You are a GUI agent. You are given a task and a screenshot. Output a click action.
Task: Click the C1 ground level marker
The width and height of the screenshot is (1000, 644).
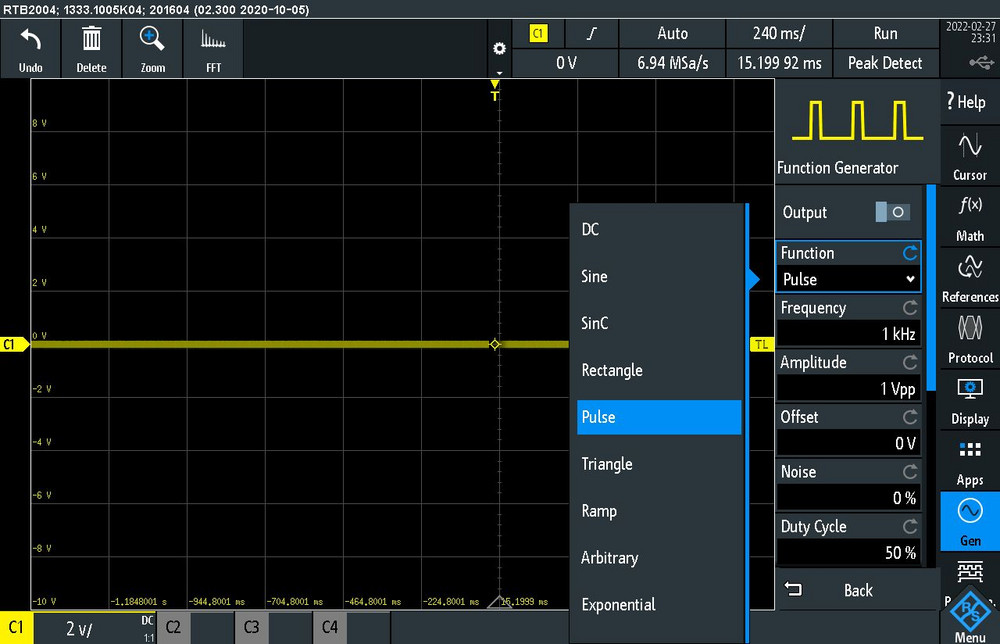point(14,345)
